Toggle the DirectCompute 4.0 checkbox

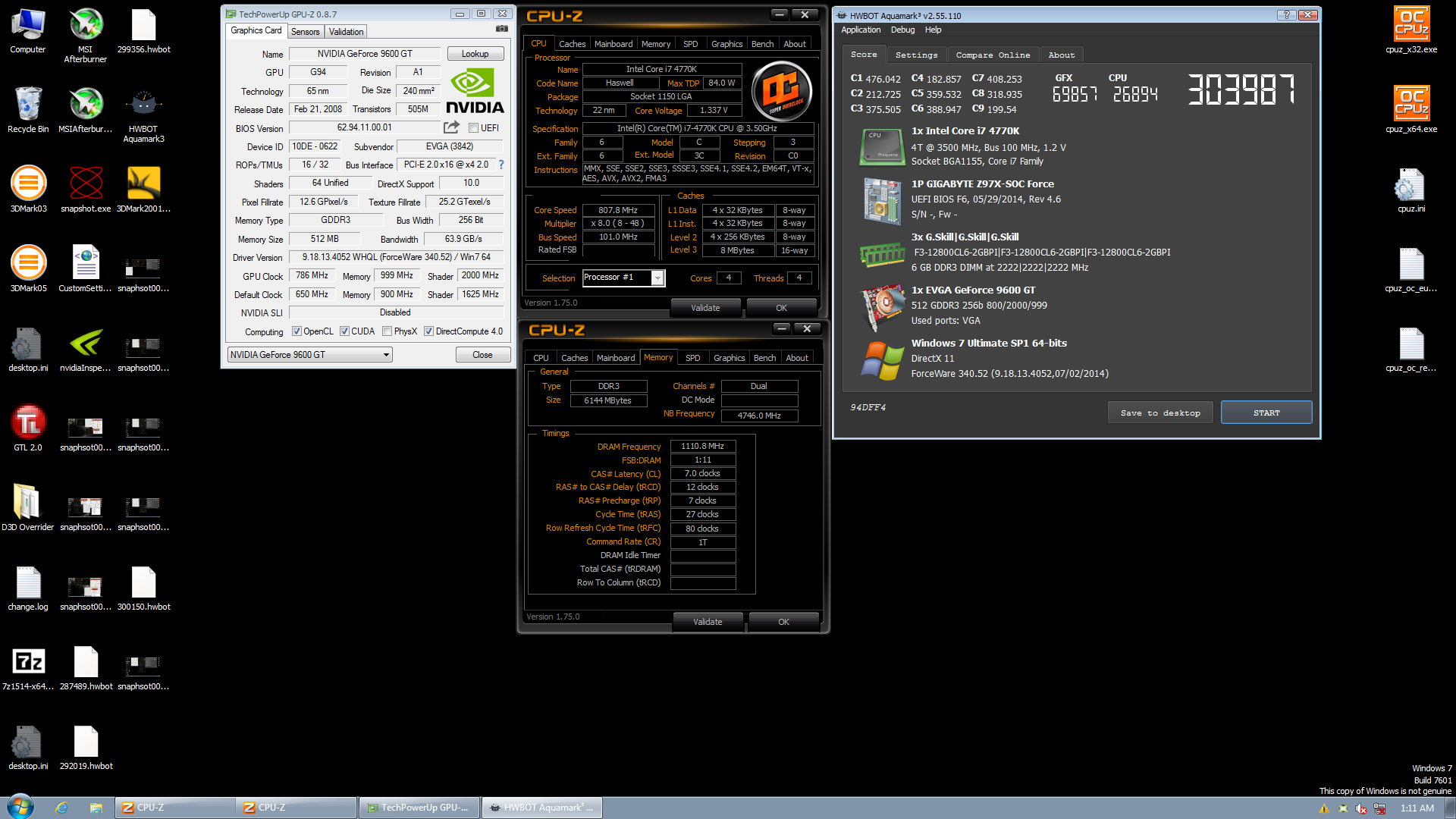coord(428,331)
